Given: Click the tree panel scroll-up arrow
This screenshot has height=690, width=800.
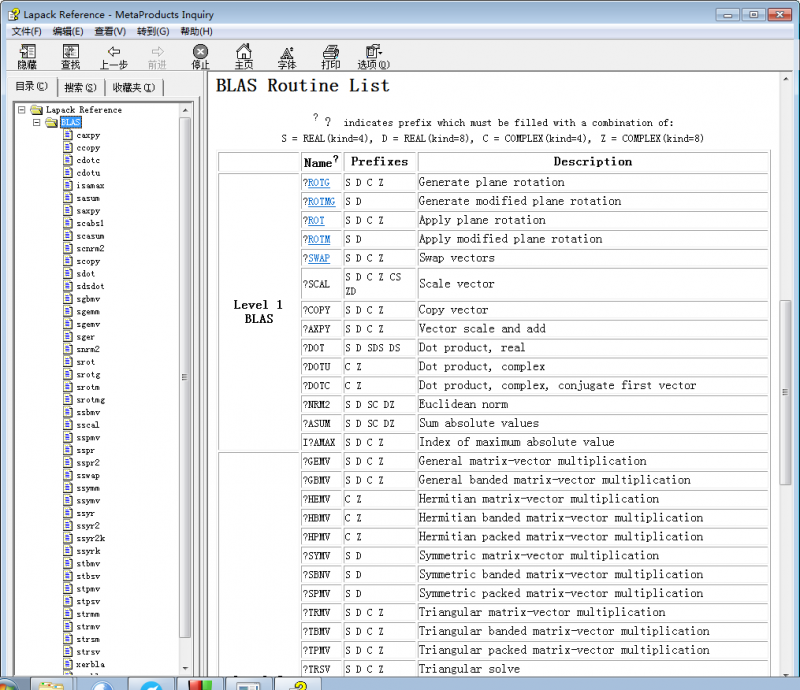Looking at the screenshot, I should click(184, 109).
